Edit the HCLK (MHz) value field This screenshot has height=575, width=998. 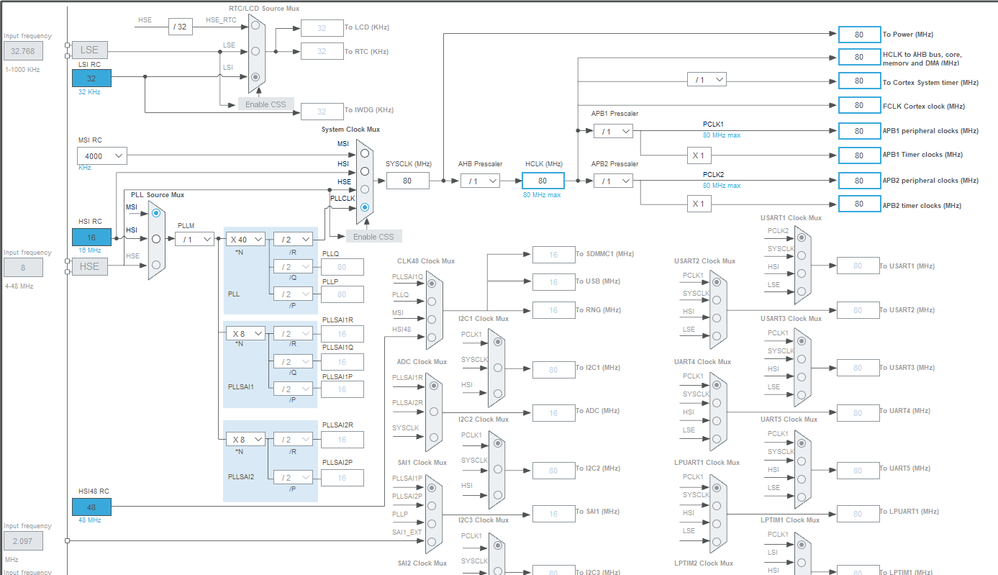click(543, 181)
